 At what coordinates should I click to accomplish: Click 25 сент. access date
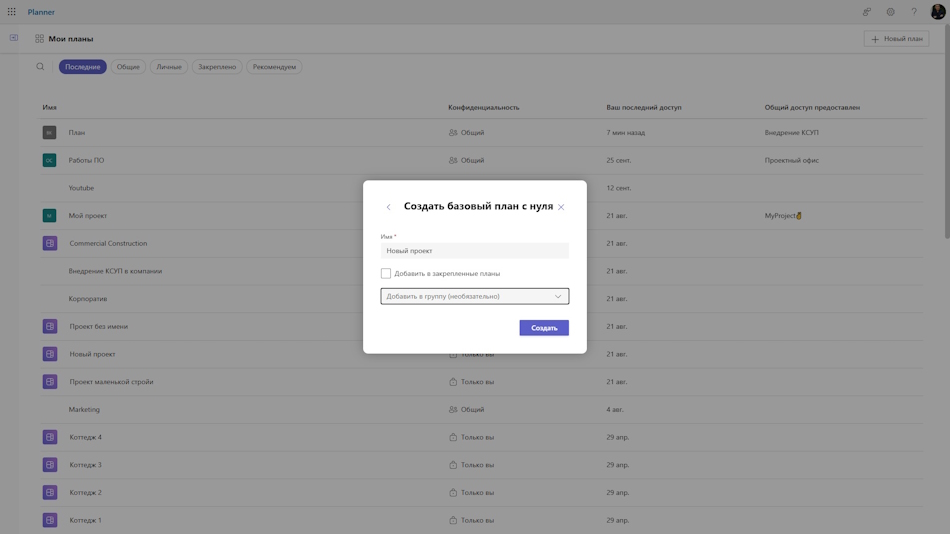click(619, 160)
